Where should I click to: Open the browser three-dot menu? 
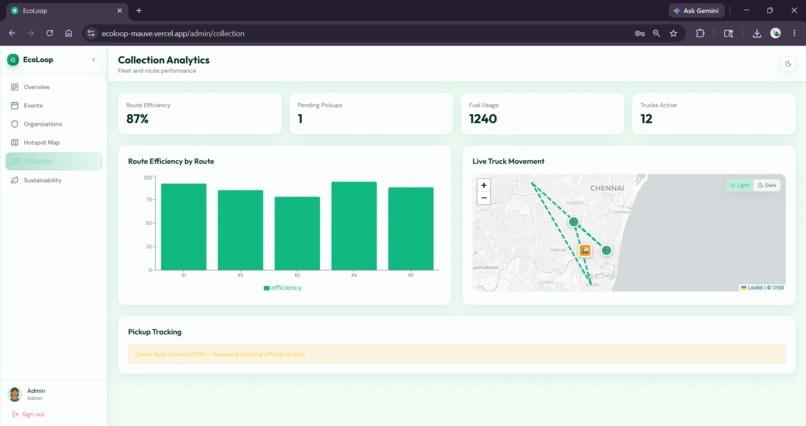(794, 33)
